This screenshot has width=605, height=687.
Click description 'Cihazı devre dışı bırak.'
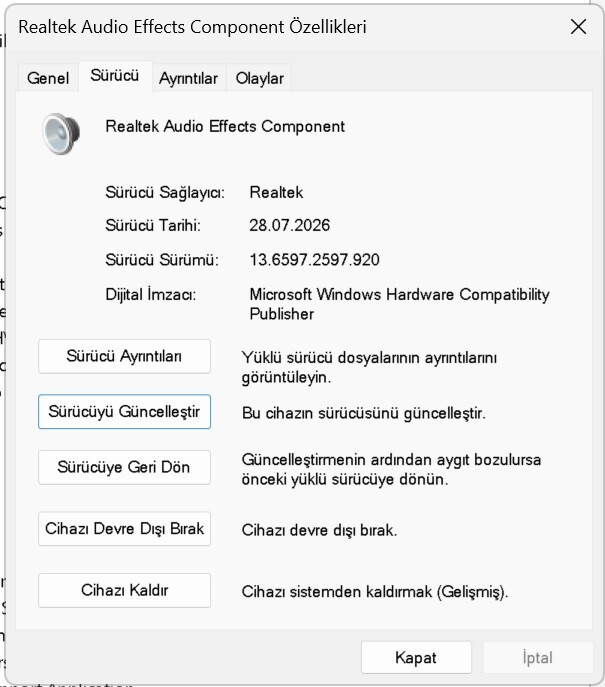pyautogui.click(x=319, y=530)
